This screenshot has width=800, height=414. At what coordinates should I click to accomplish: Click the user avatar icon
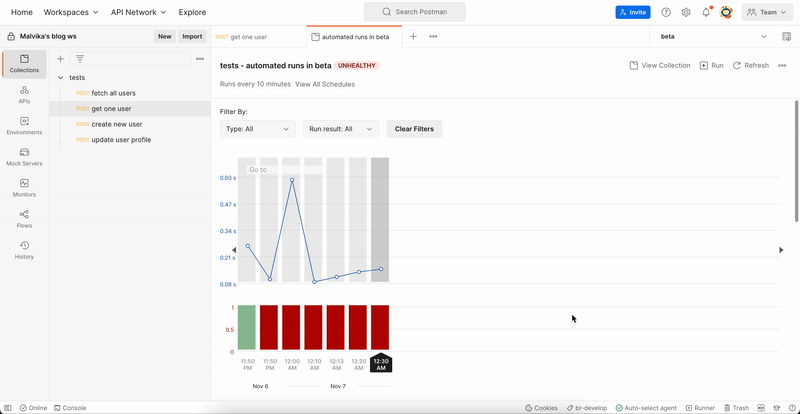[x=726, y=12]
